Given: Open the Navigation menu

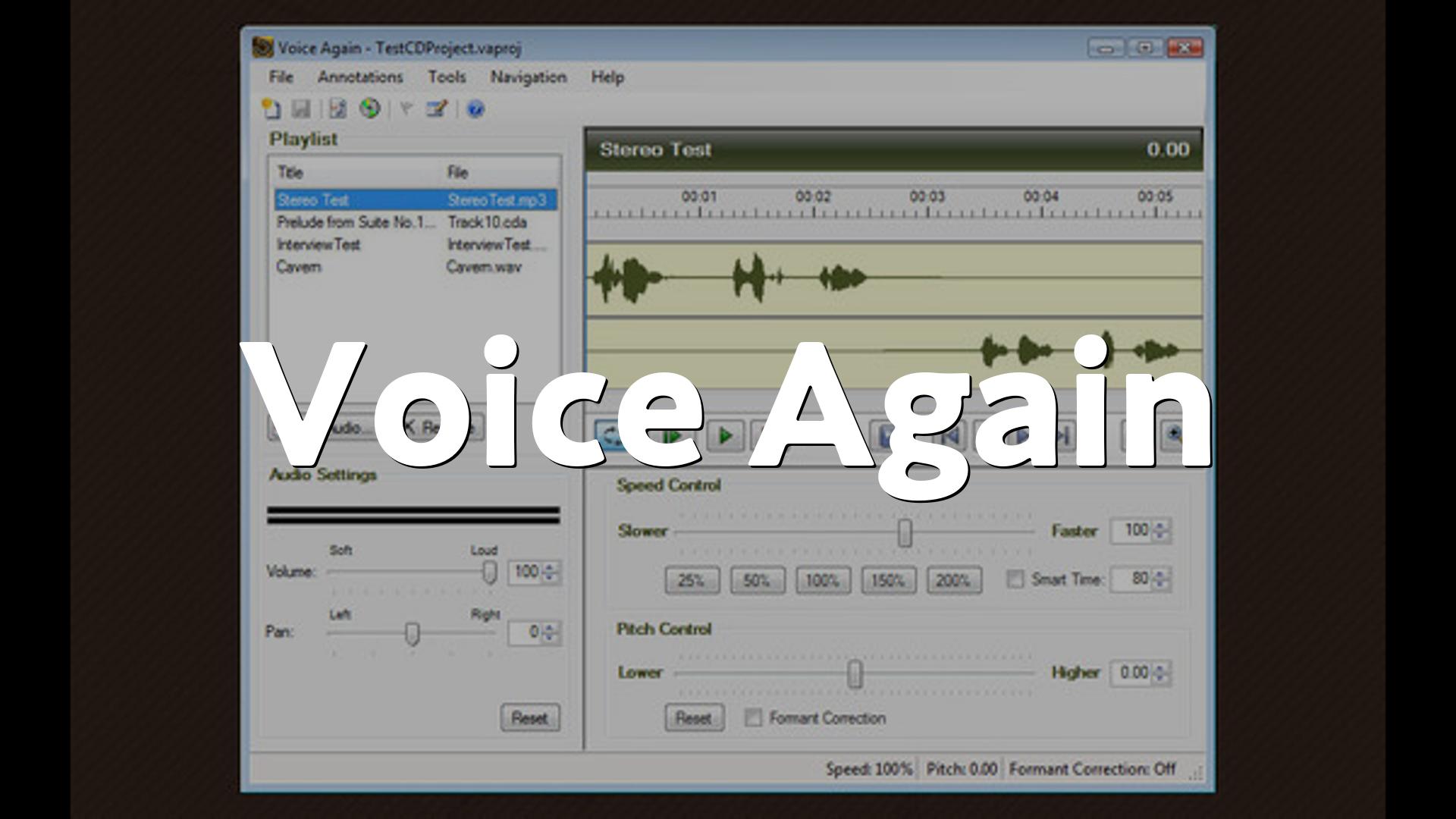Looking at the screenshot, I should coord(528,77).
